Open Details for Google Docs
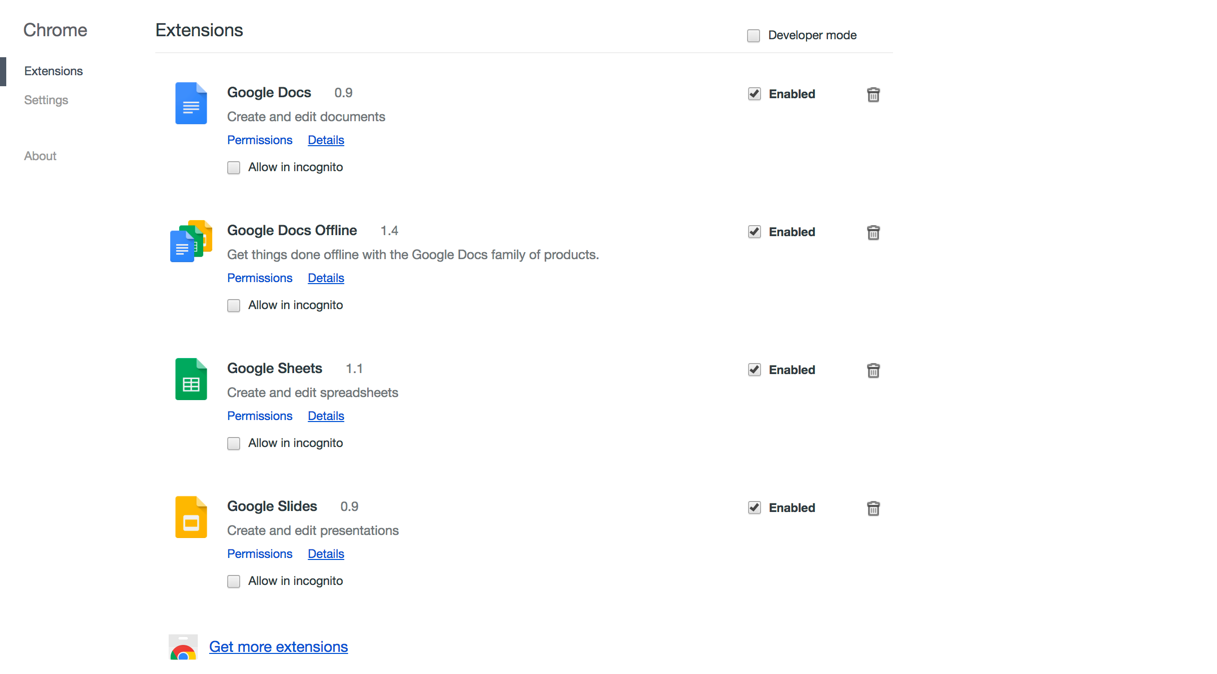 326,140
